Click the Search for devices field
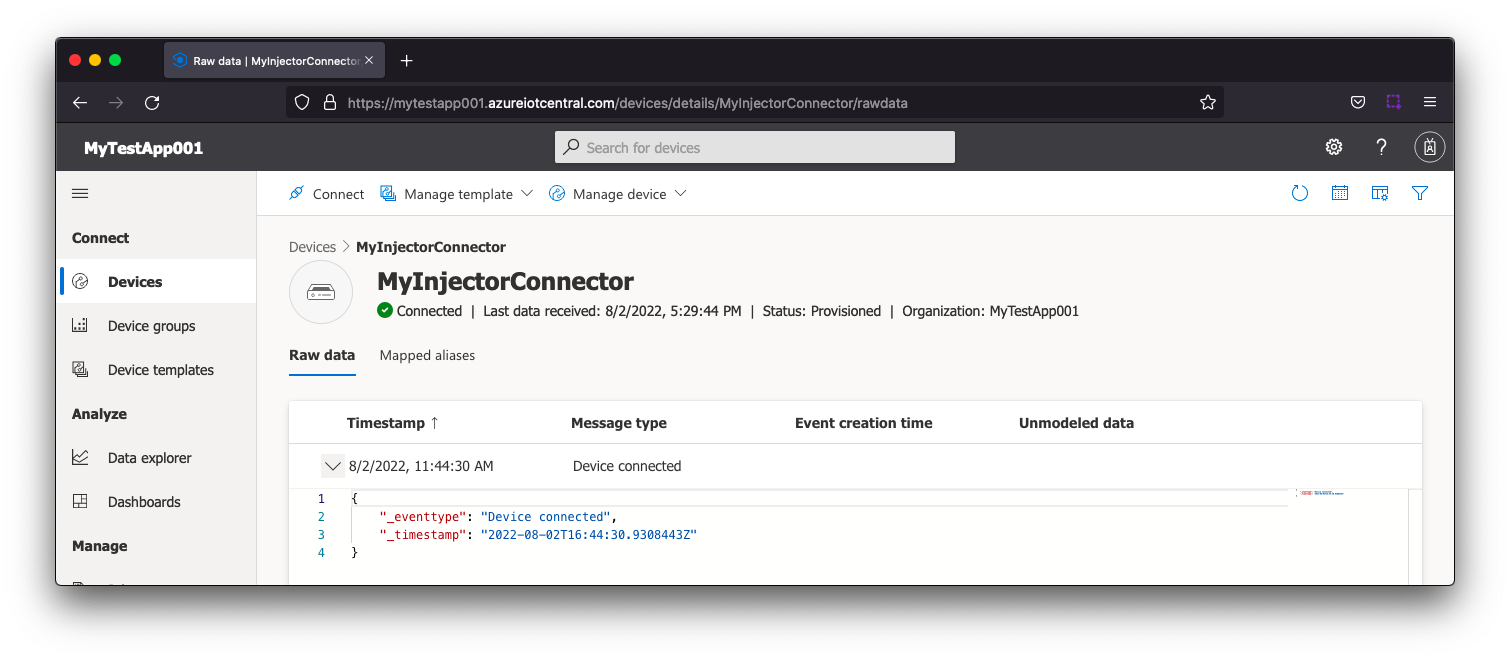The height and width of the screenshot is (659, 1510). click(x=755, y=148)
